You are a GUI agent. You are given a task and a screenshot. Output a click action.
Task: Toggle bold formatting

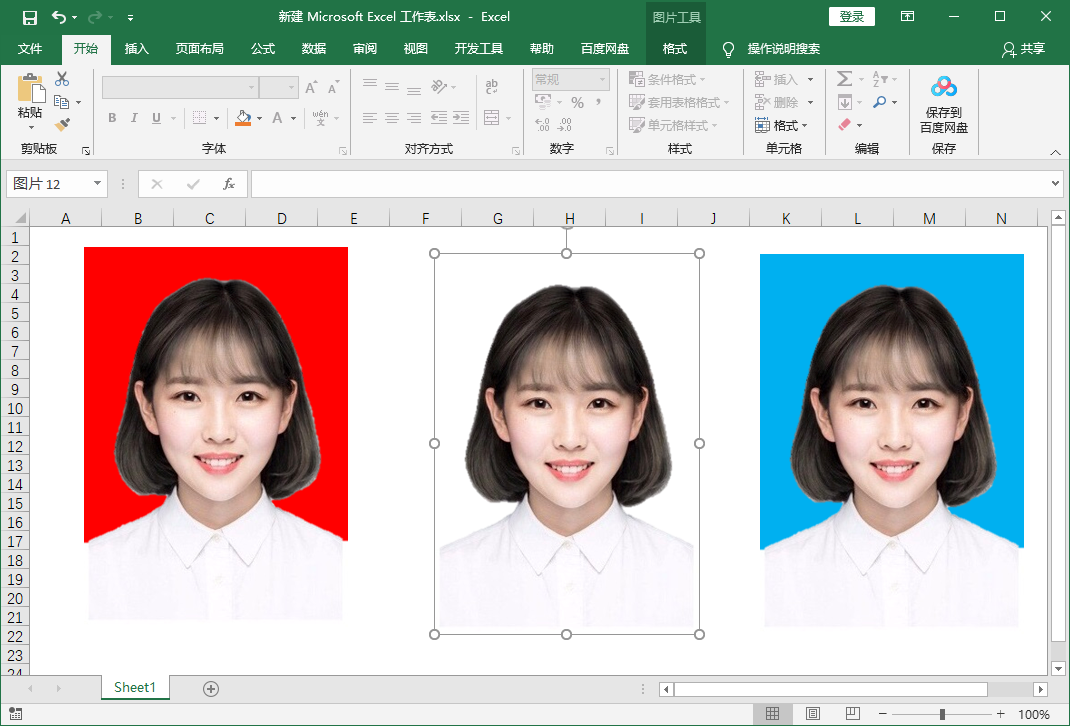click(111, 117)
